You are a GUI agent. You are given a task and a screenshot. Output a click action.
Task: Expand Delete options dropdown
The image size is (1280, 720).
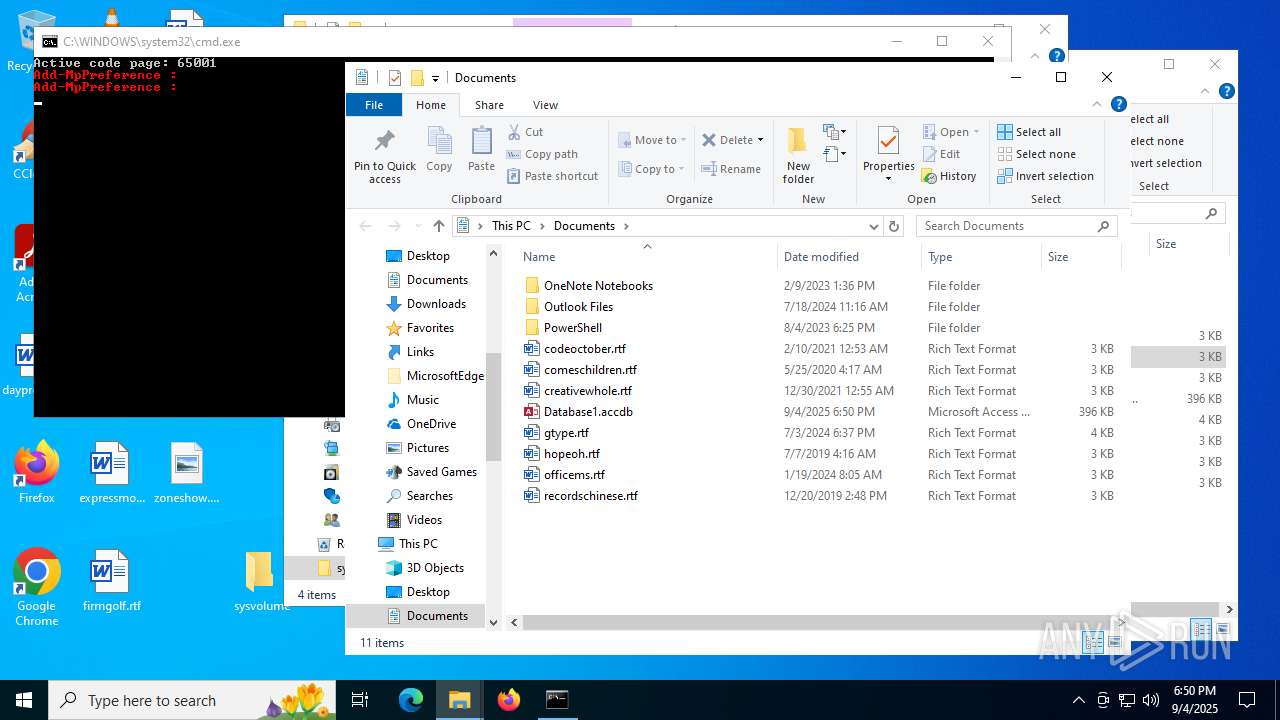coord(760,140)
